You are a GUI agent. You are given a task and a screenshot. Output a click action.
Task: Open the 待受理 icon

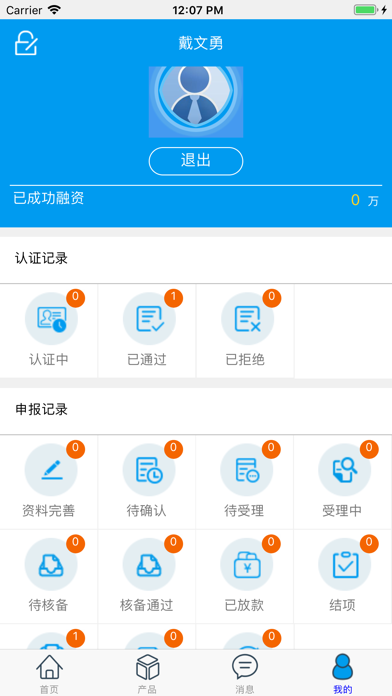point(247,470)
